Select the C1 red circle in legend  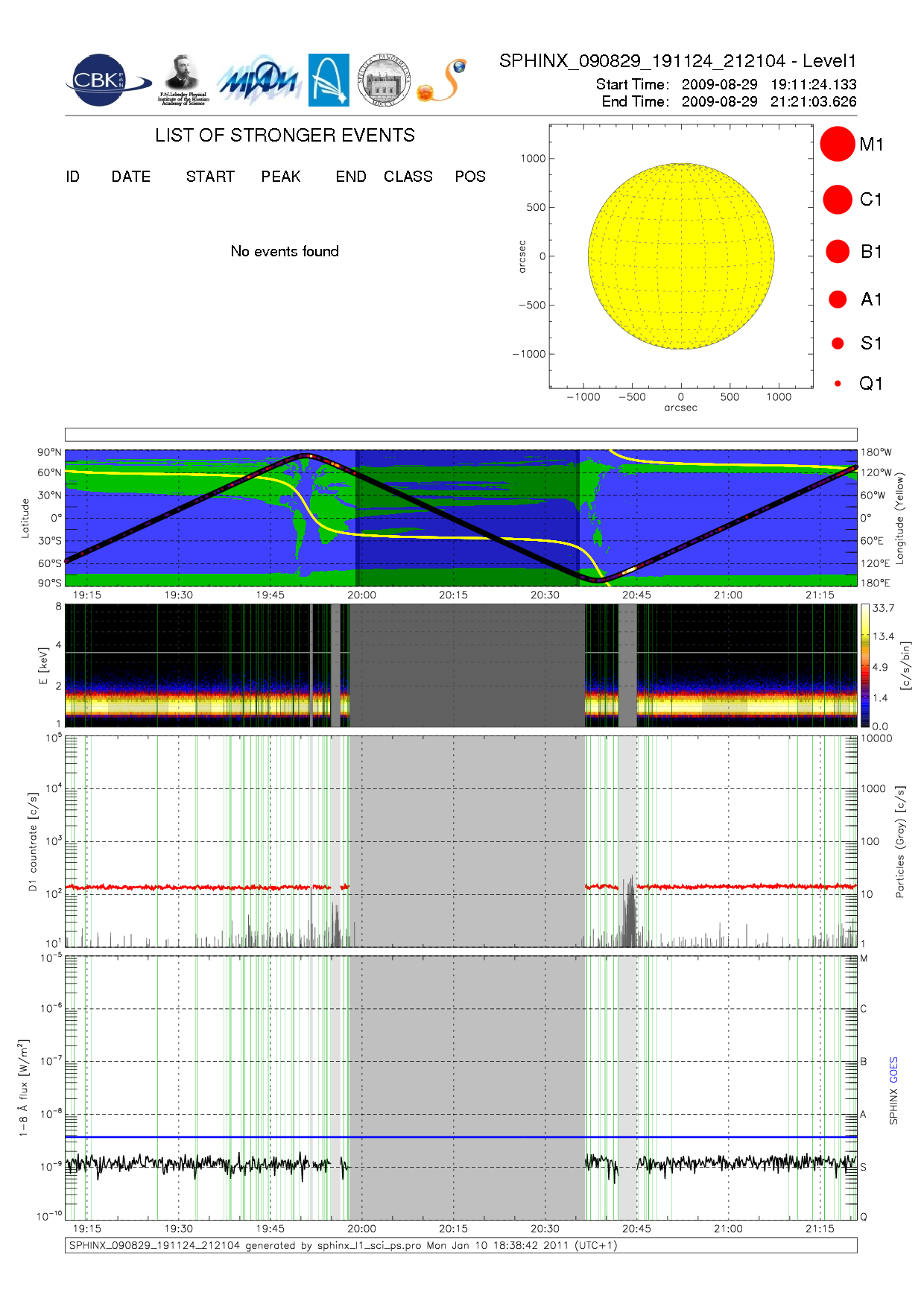point(837,200)
